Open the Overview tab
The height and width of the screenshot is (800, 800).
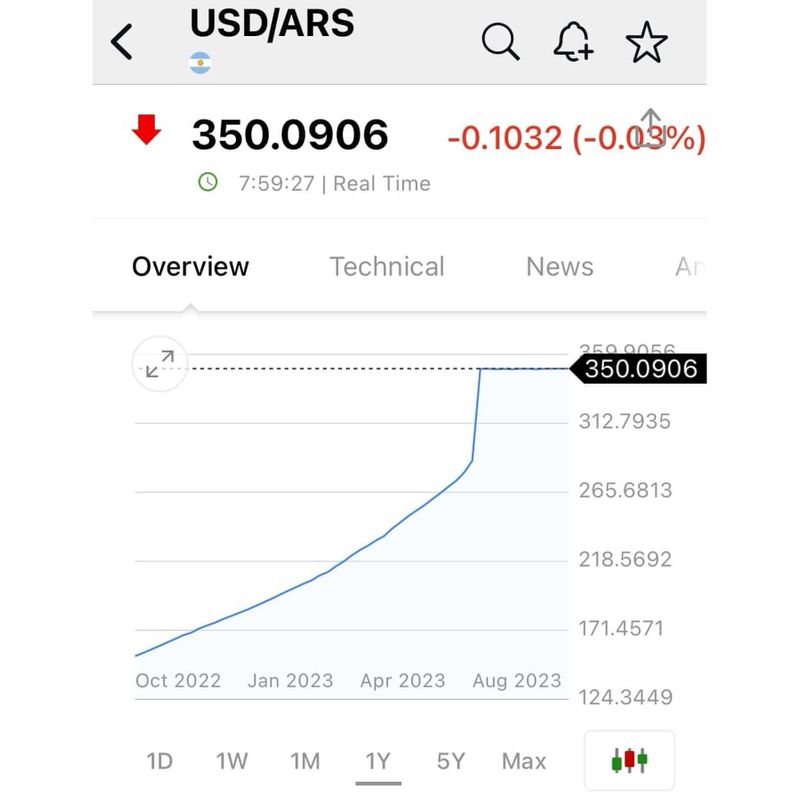[x=190, y=267]
